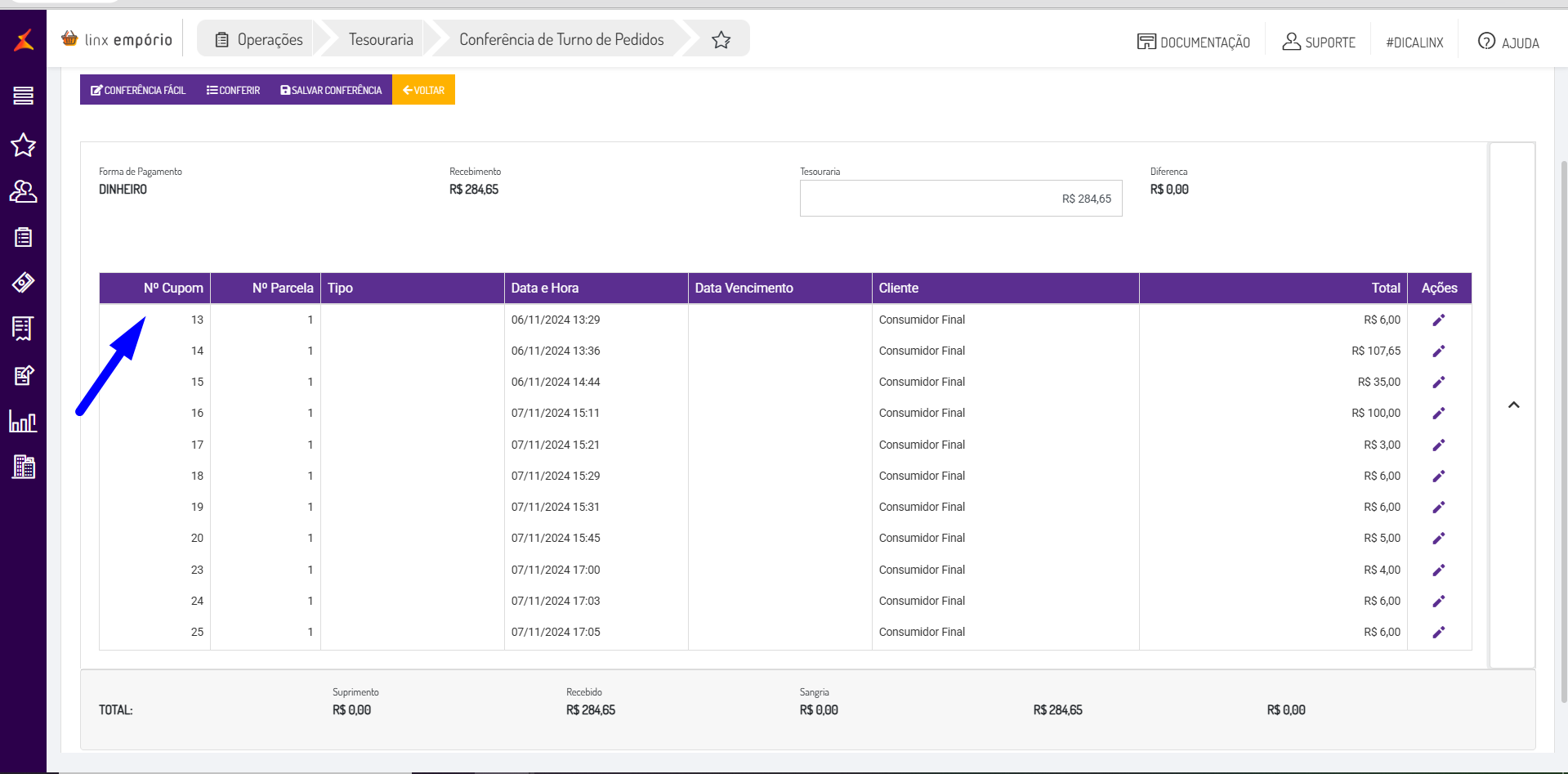Favorite this page with breadcrumb star
Image resolution: width=1568 pixels, height=774 pixels.
pos(721,40)
